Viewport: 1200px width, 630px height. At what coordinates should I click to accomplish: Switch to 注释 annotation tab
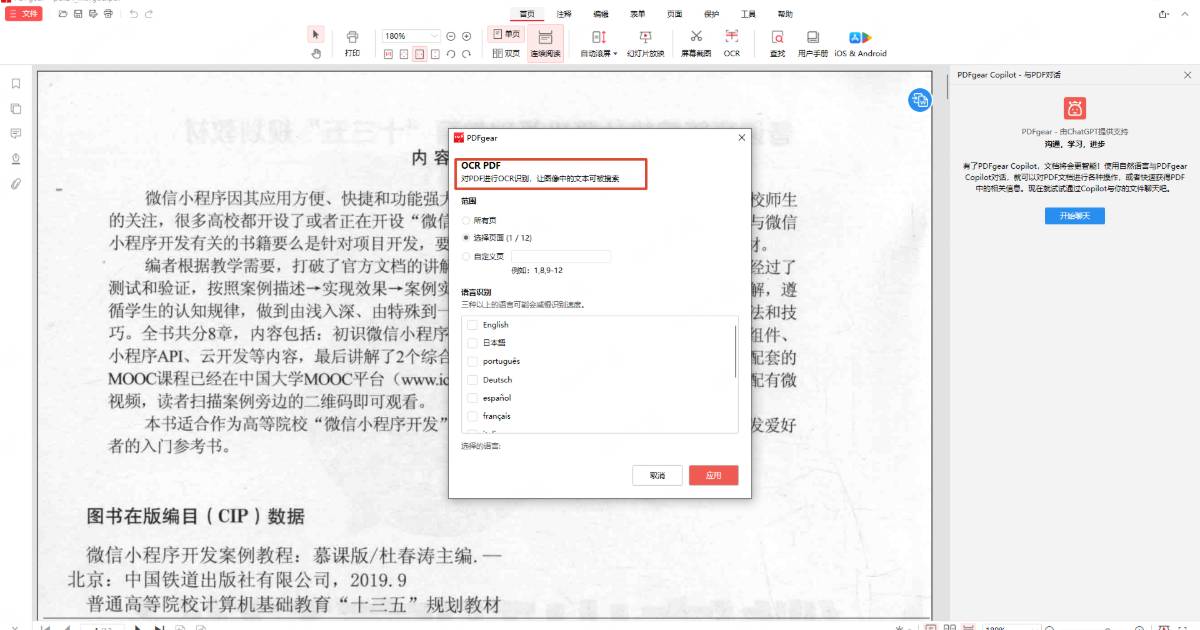coord(564,14)
